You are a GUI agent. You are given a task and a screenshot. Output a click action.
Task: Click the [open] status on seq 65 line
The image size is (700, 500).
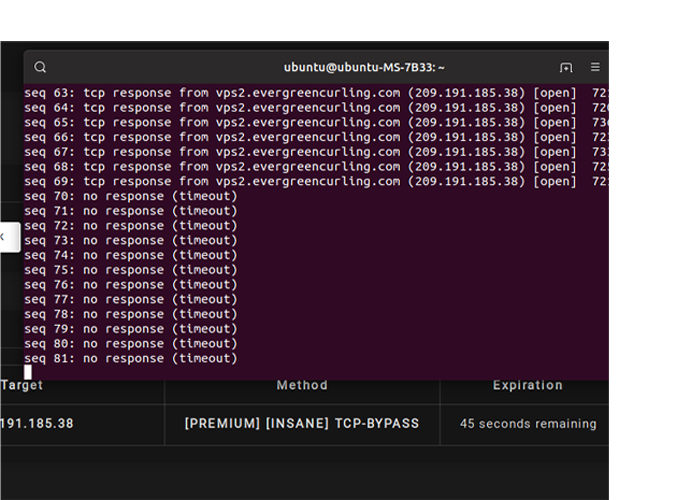pyautogui.click(x=554, y=122)
